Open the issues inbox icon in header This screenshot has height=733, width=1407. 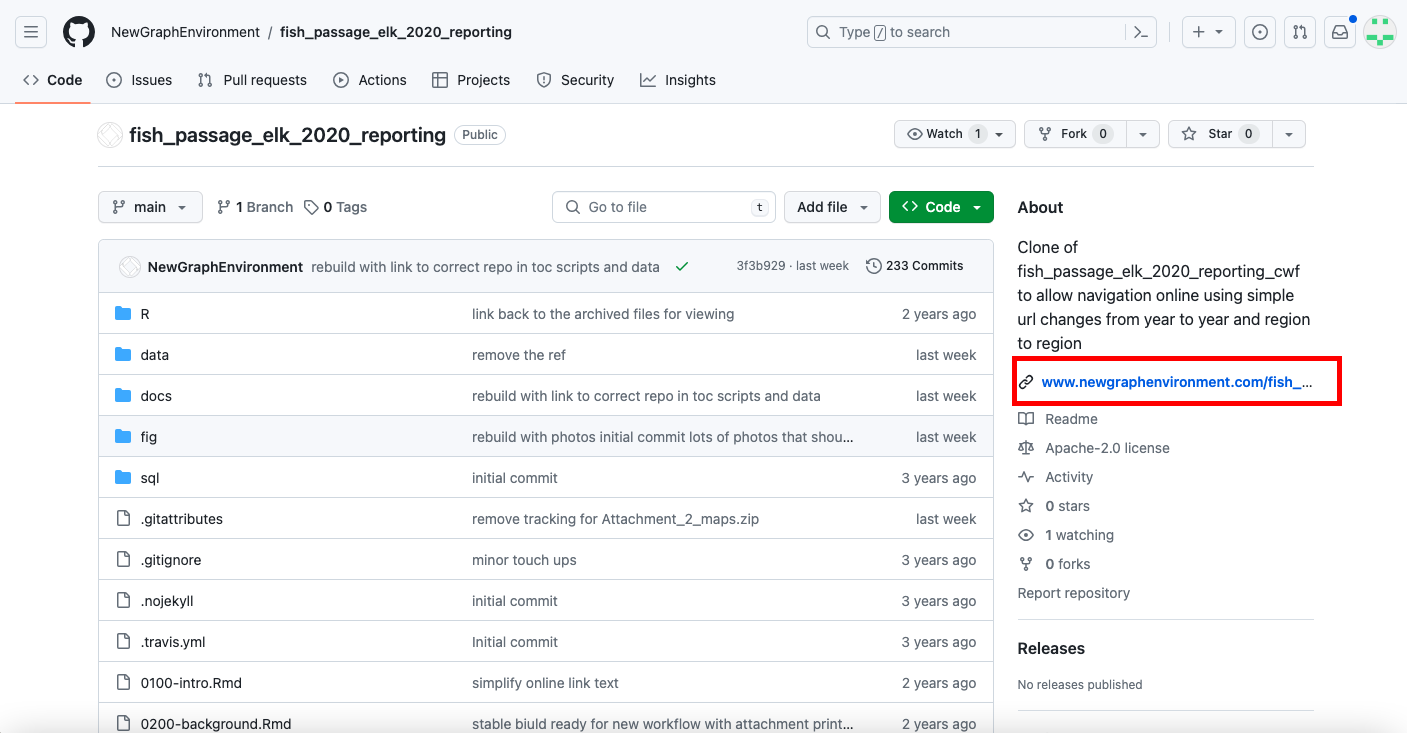(x=1260, y=32)
